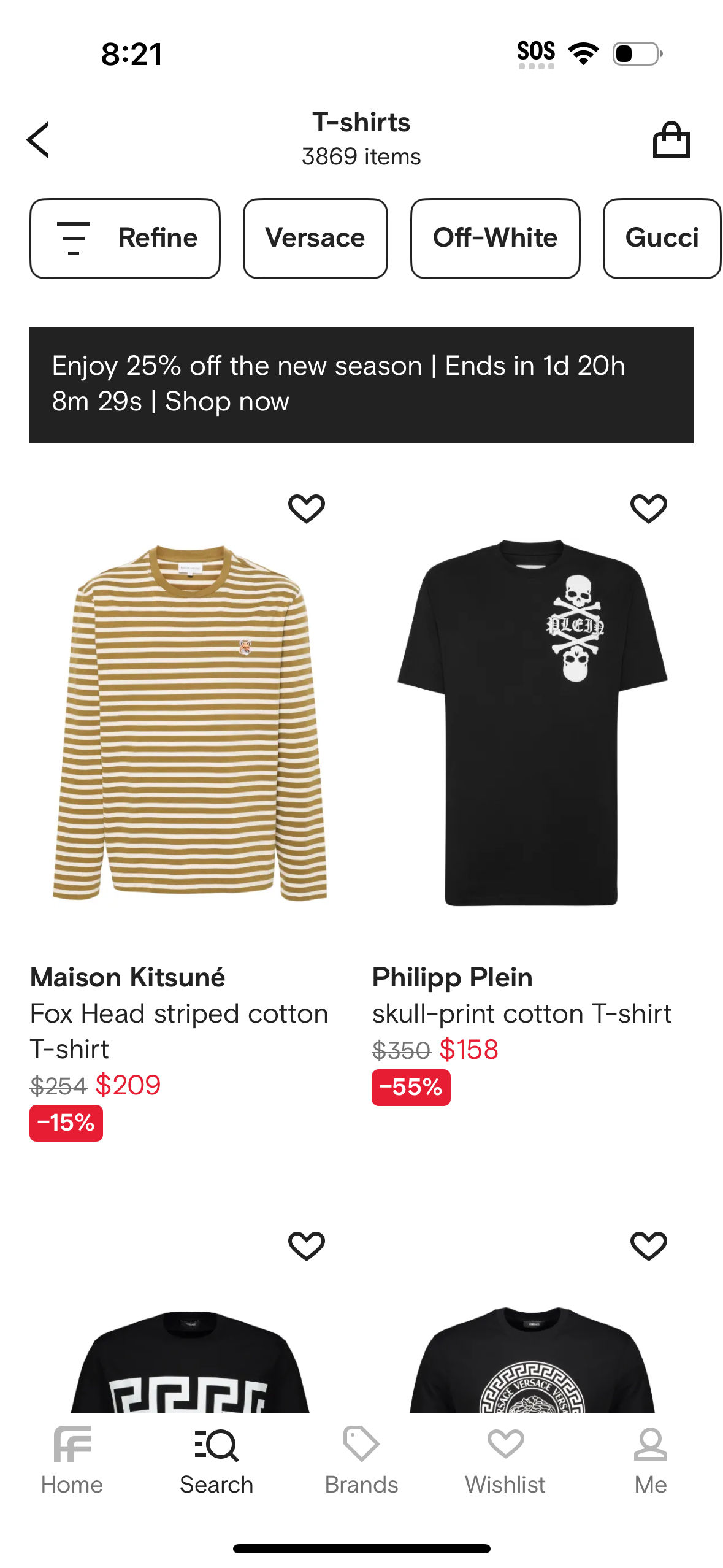Select the Gucci brand filter
Image resolution: width=723 pixels, height=1568 pixels.
(662, 238)
